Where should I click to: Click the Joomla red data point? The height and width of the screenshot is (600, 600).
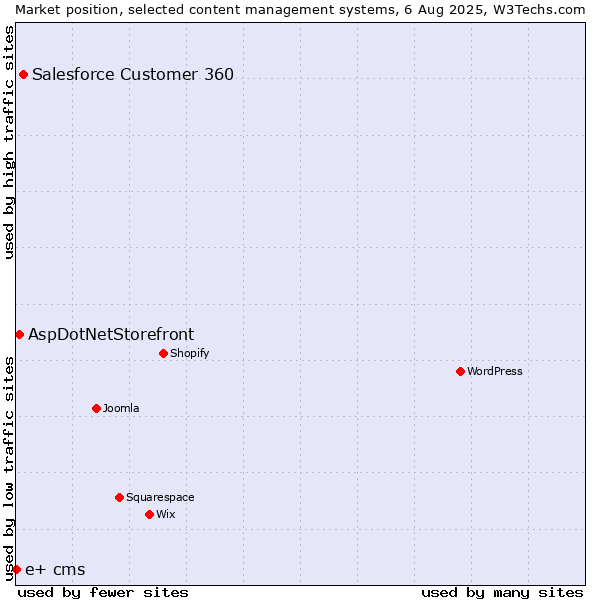tap(96, 409)
